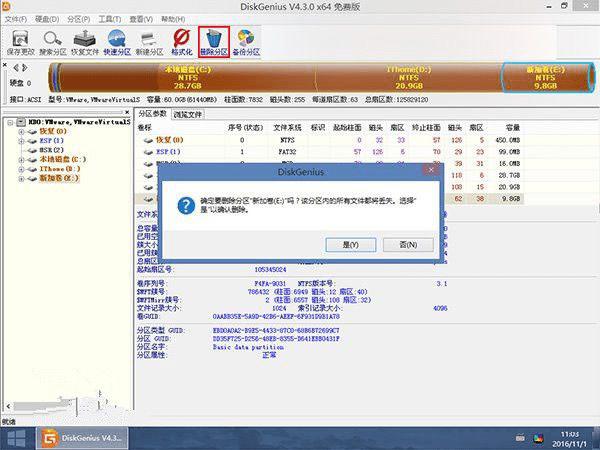Close the disk map panel with small x
Viewport: 600px width, 450px height.
click(5, 65)
